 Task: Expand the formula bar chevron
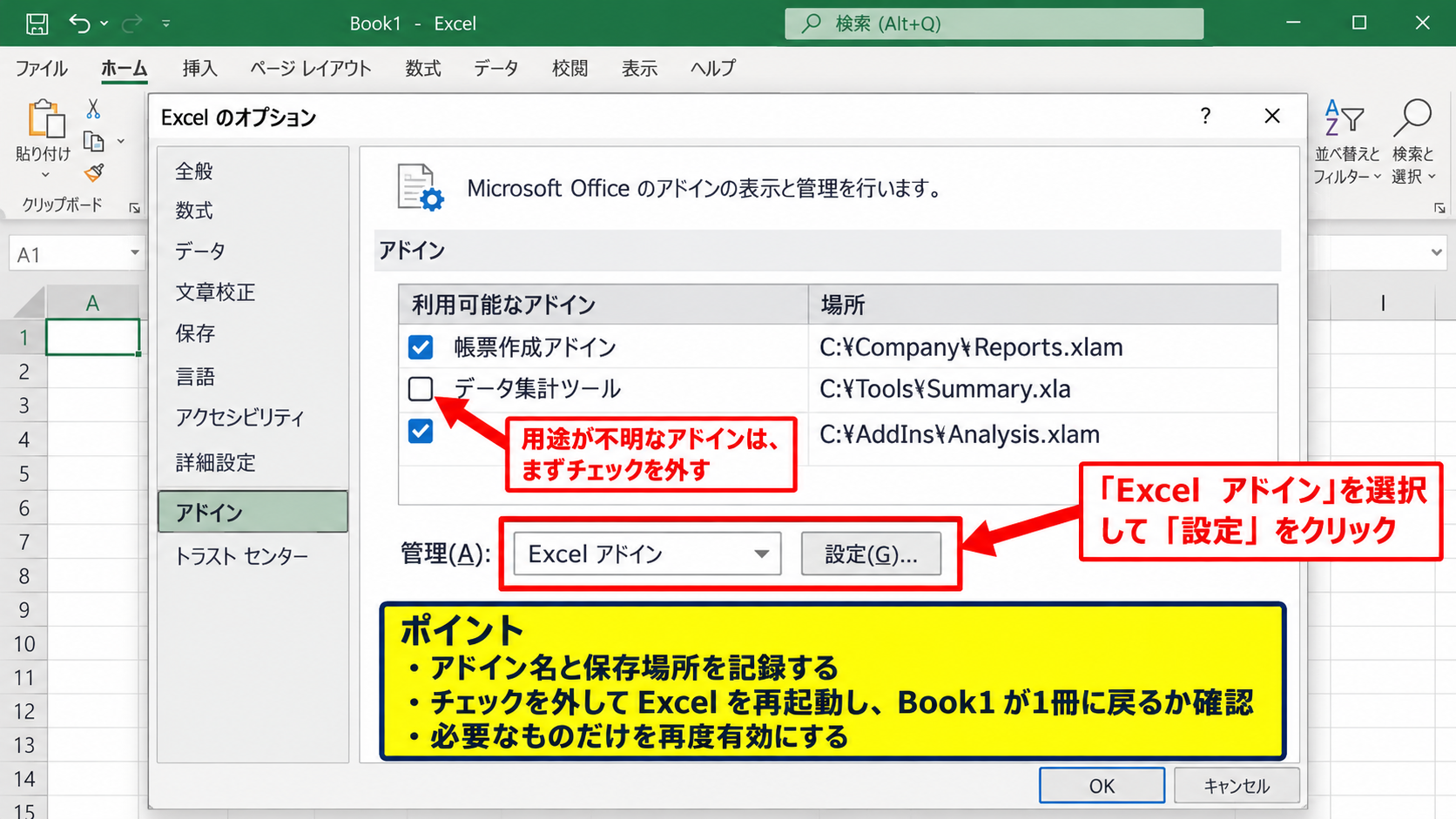point(1436,253)
